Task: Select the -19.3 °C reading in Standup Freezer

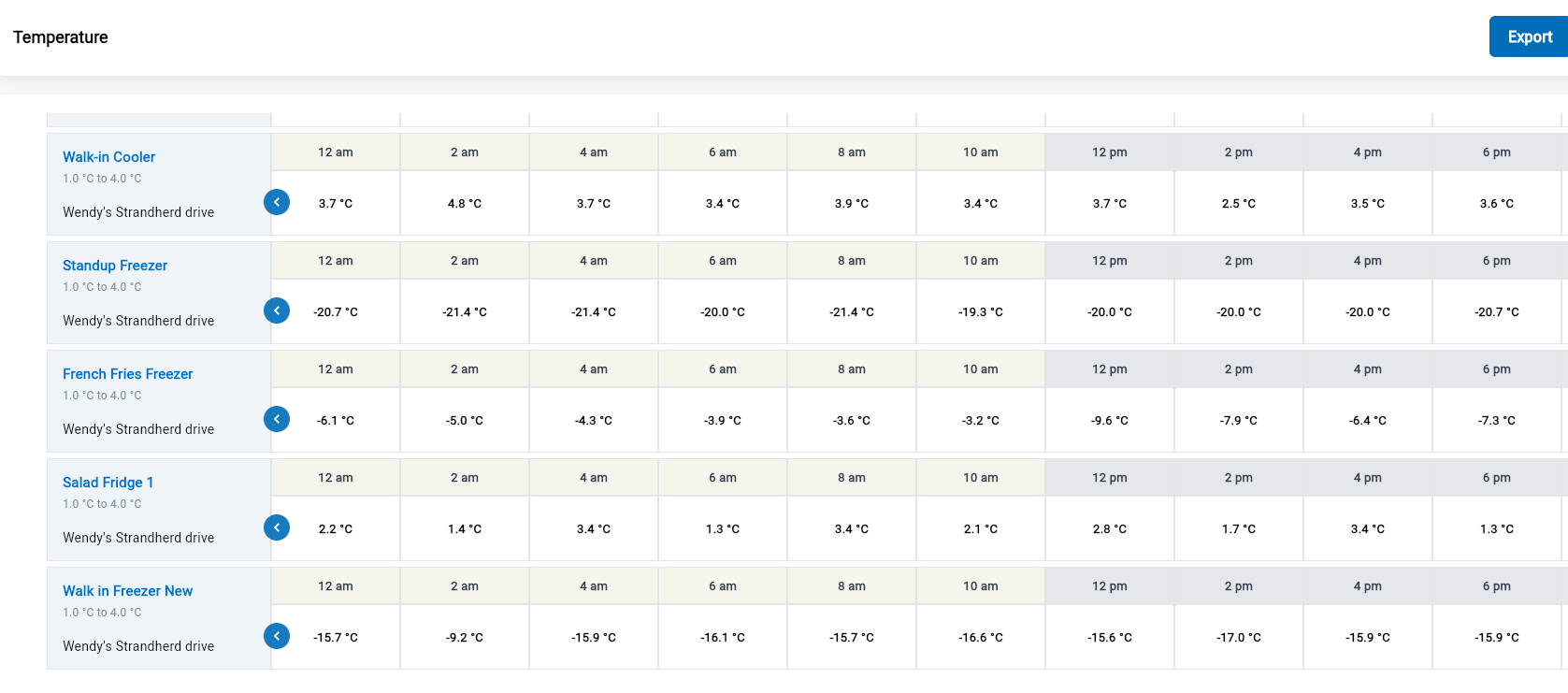Action: [981, 311]
